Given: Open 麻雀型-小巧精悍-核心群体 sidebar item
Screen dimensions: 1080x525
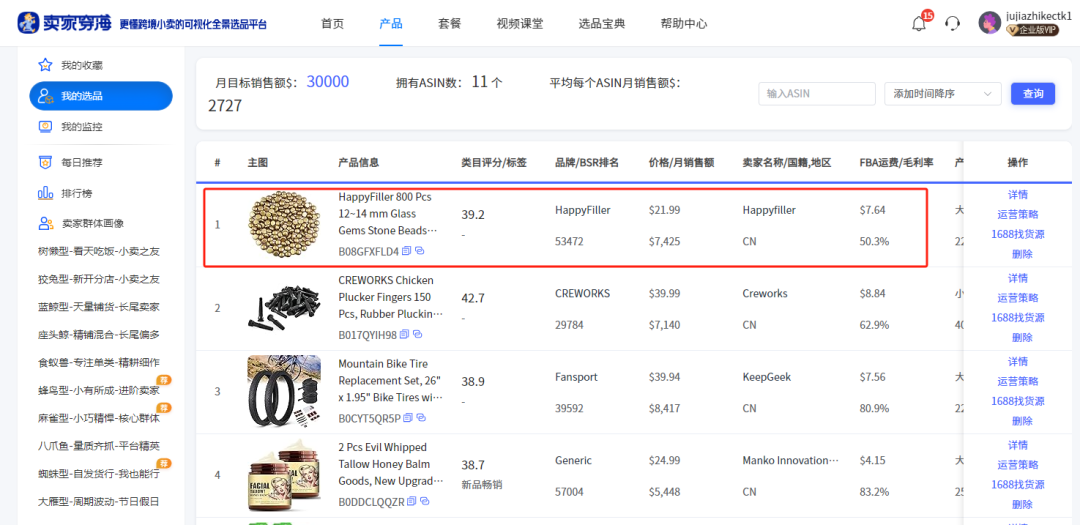Looking at the screenshot, I should pyautogui.click(x=99, y=418).
